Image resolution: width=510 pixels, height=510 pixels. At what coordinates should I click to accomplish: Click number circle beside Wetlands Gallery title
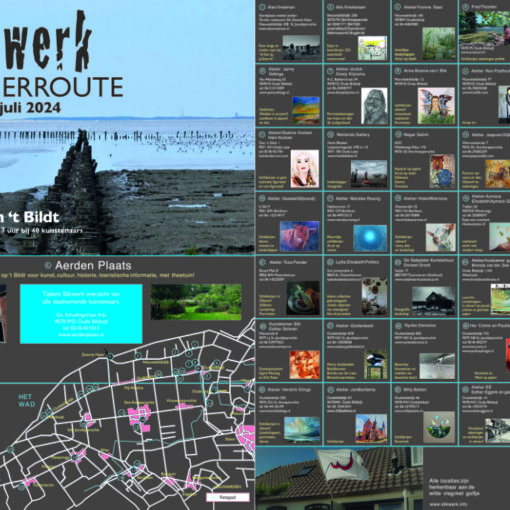click(330, 135)
